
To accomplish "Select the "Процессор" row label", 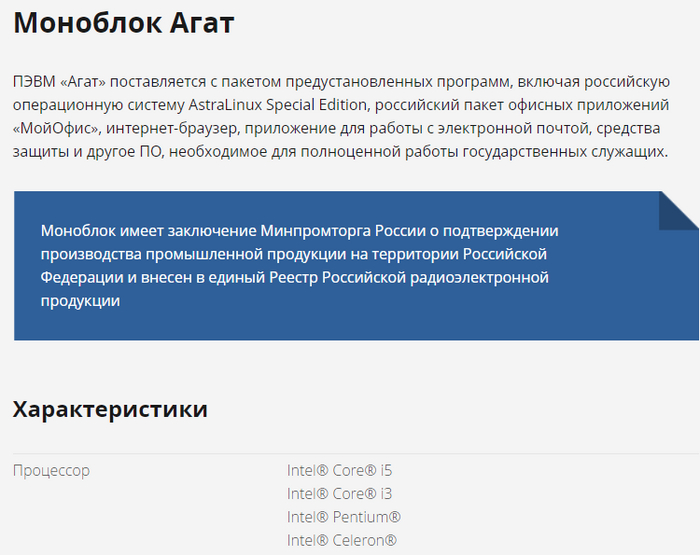I will [x=51, y=471].
